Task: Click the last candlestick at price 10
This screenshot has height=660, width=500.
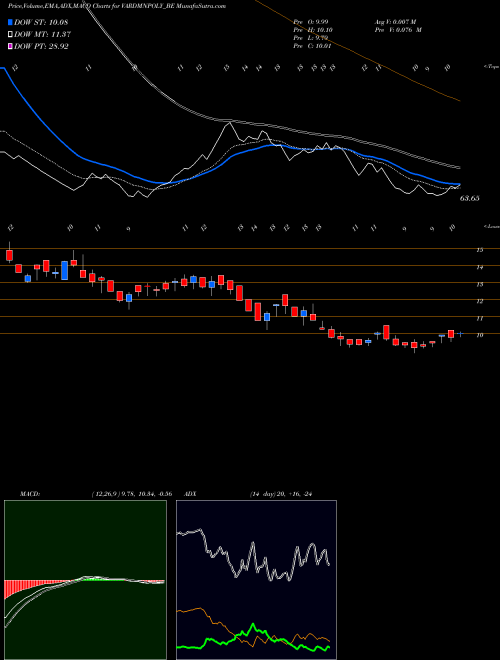Action: point(460,334)
